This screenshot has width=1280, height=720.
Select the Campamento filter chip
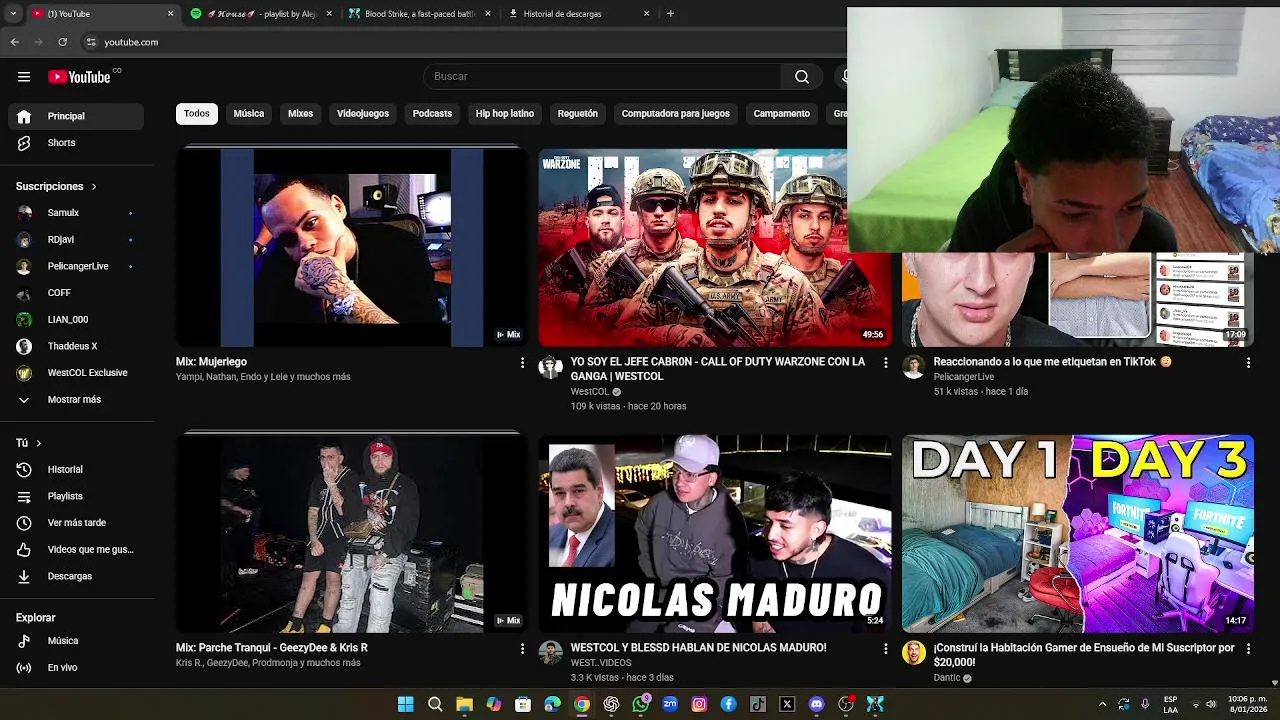pos(782,114)
